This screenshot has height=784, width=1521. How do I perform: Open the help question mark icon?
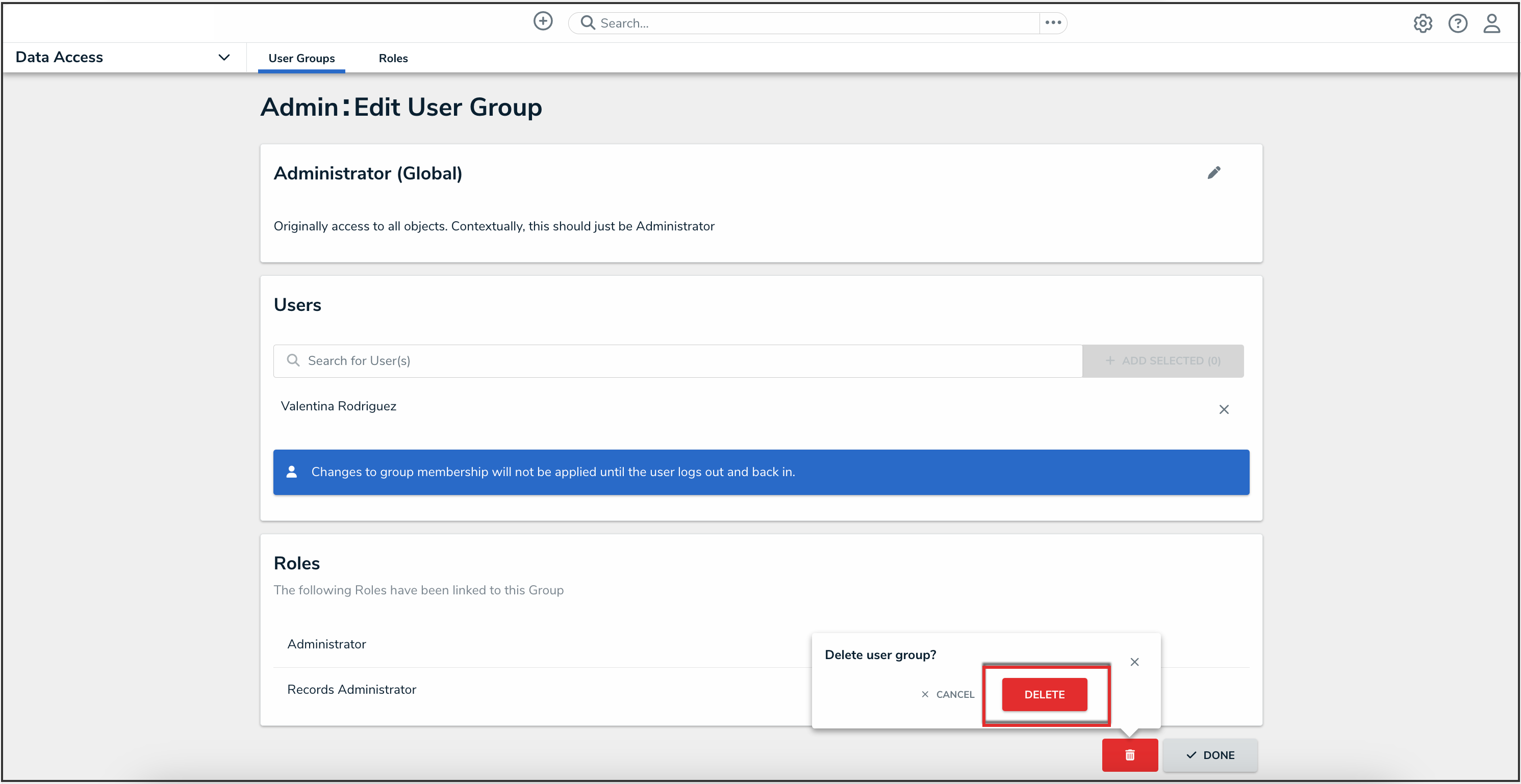(x=1457, y=23)
